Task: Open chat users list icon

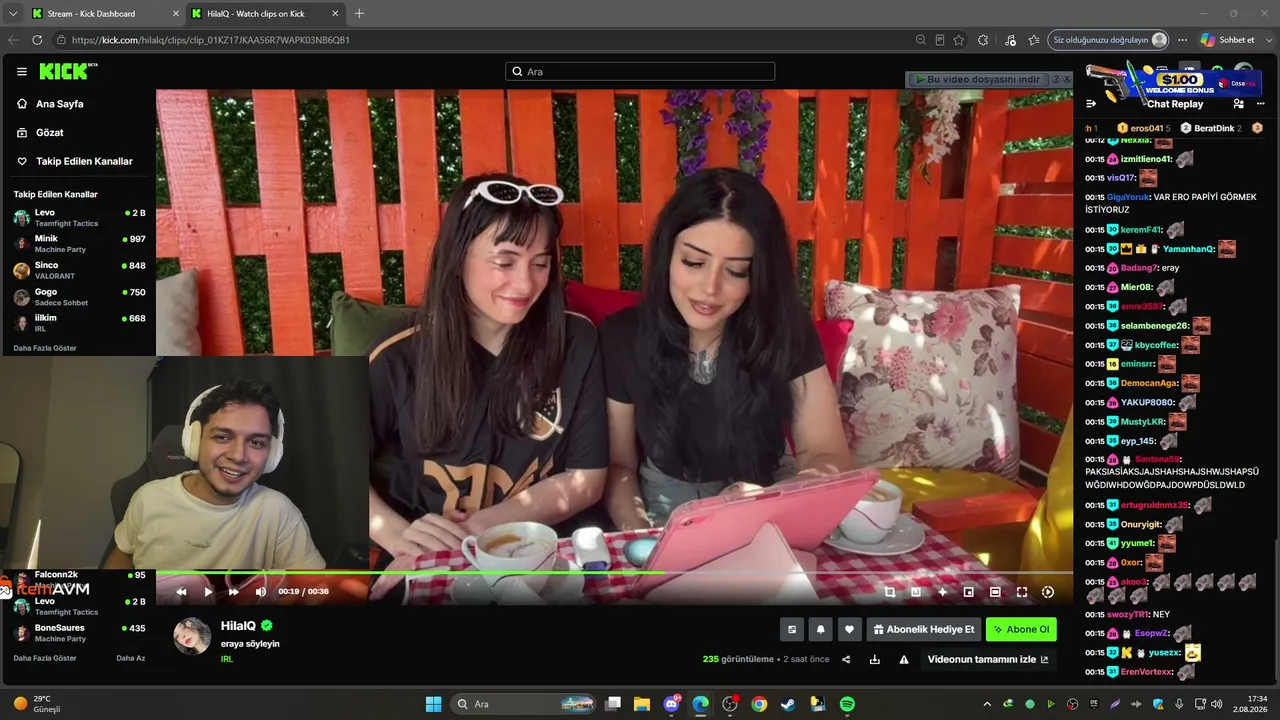Action: 1239,104
